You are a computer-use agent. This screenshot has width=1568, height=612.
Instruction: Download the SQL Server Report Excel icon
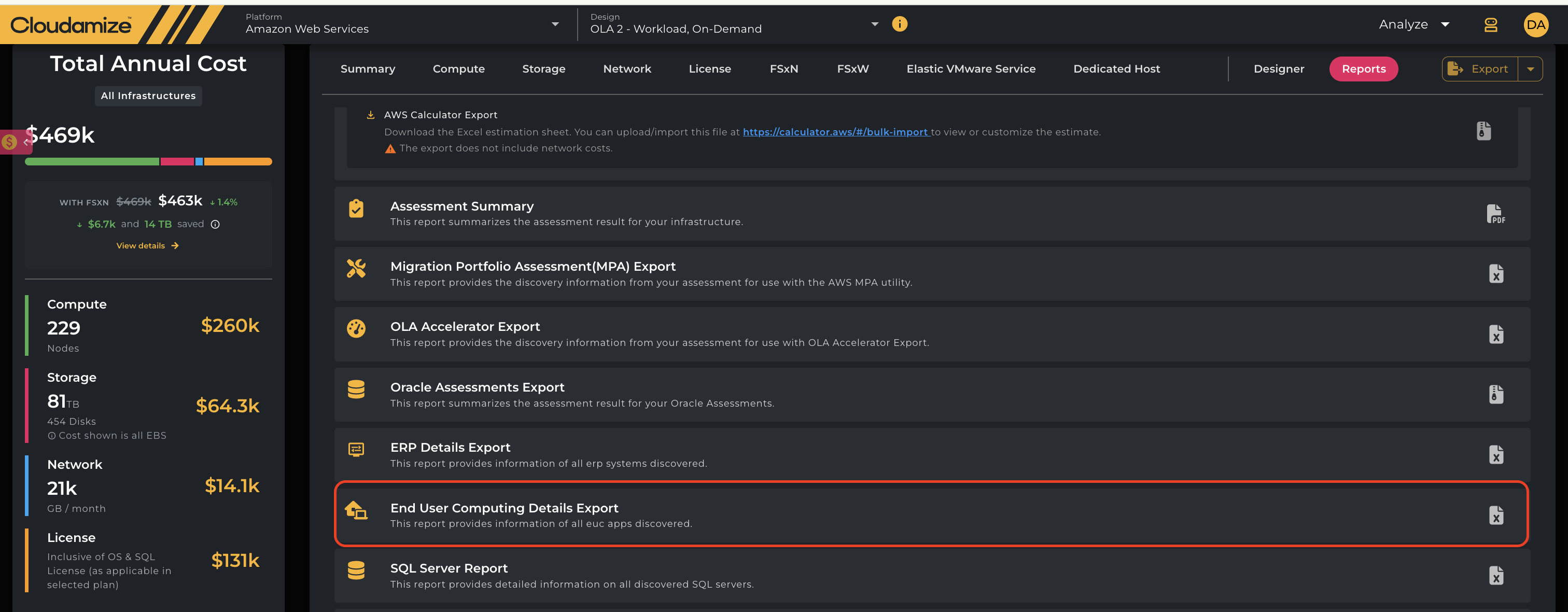coord(1496,576)
